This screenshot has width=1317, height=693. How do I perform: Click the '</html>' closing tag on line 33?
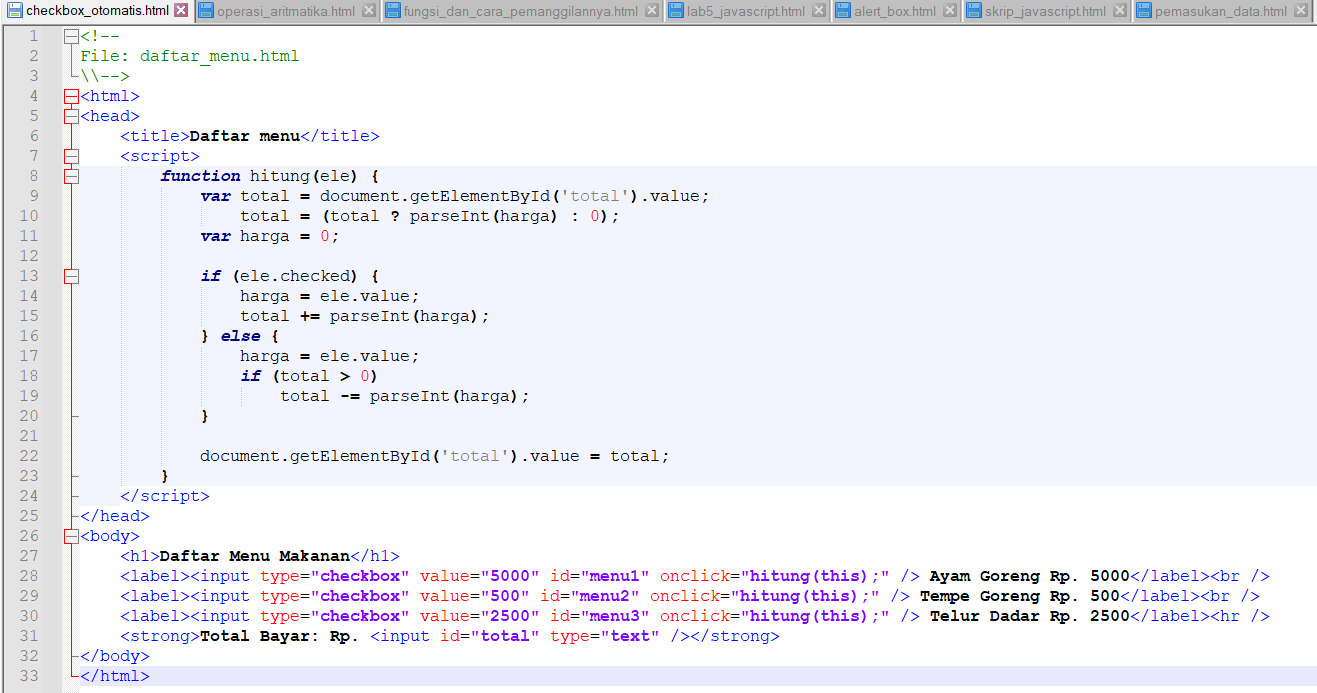click(x=115, y=676)
